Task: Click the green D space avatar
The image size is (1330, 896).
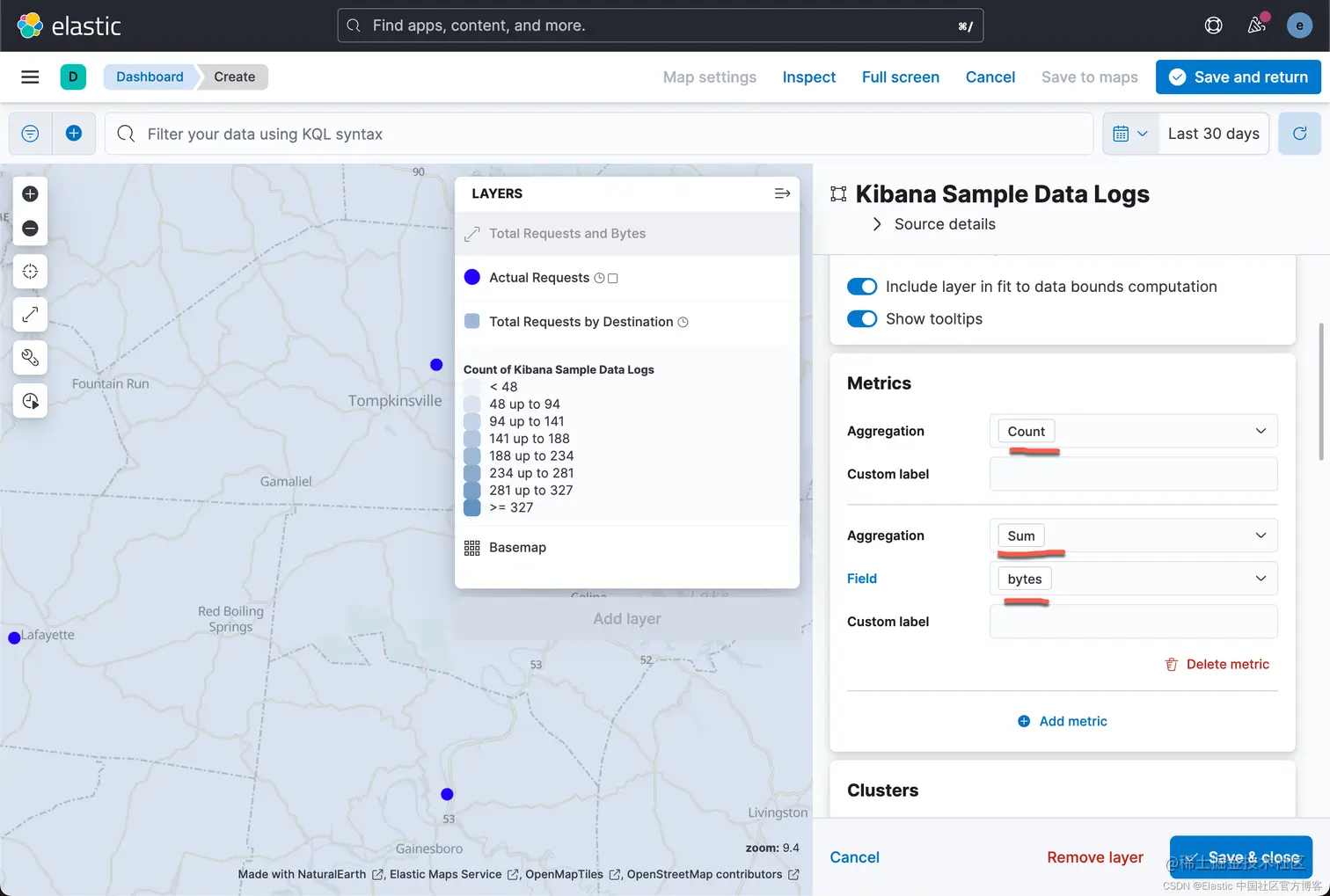Action: click(x=73, y=76)
